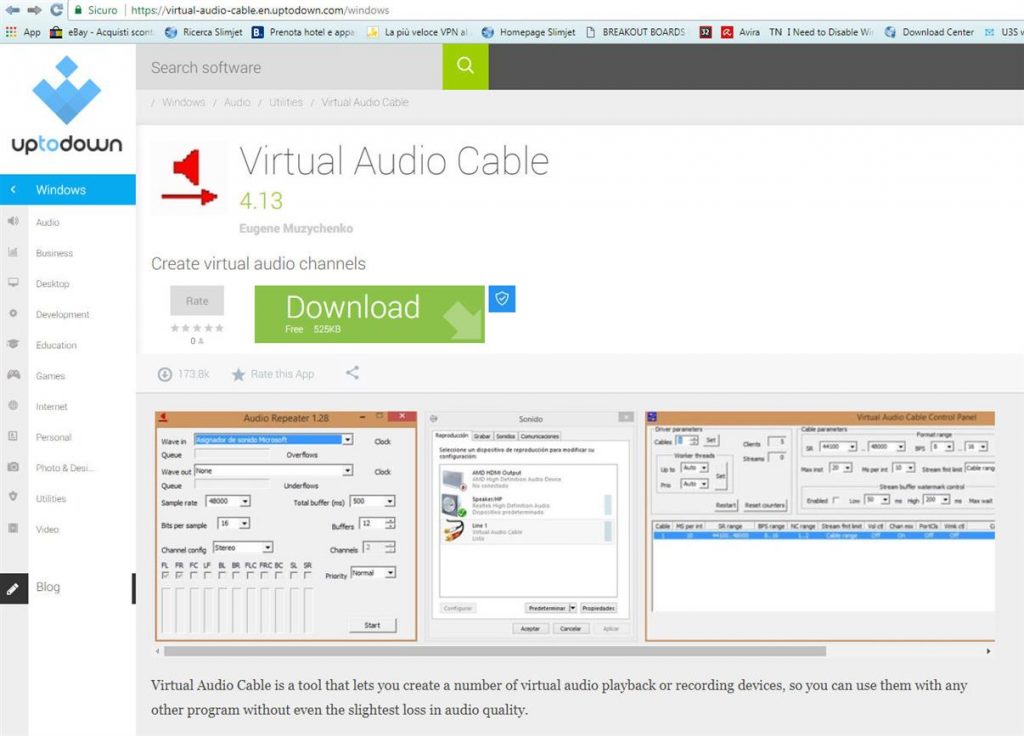Click the green Download button
Screen dimensions: 1024x736
(x=370, y=314)
